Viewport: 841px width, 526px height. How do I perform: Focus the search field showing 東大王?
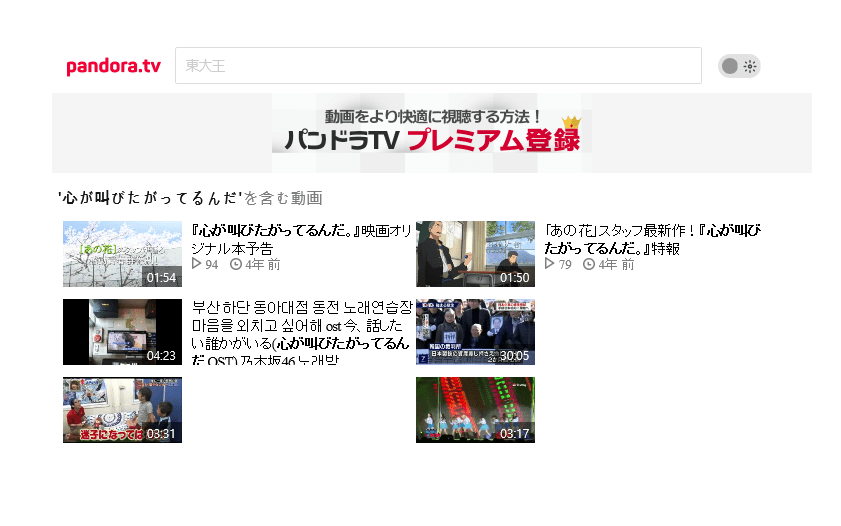click(x=438, y=65)
